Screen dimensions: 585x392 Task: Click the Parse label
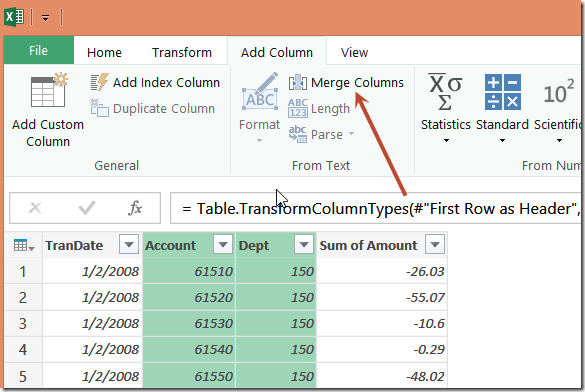[x=327, y=134]
